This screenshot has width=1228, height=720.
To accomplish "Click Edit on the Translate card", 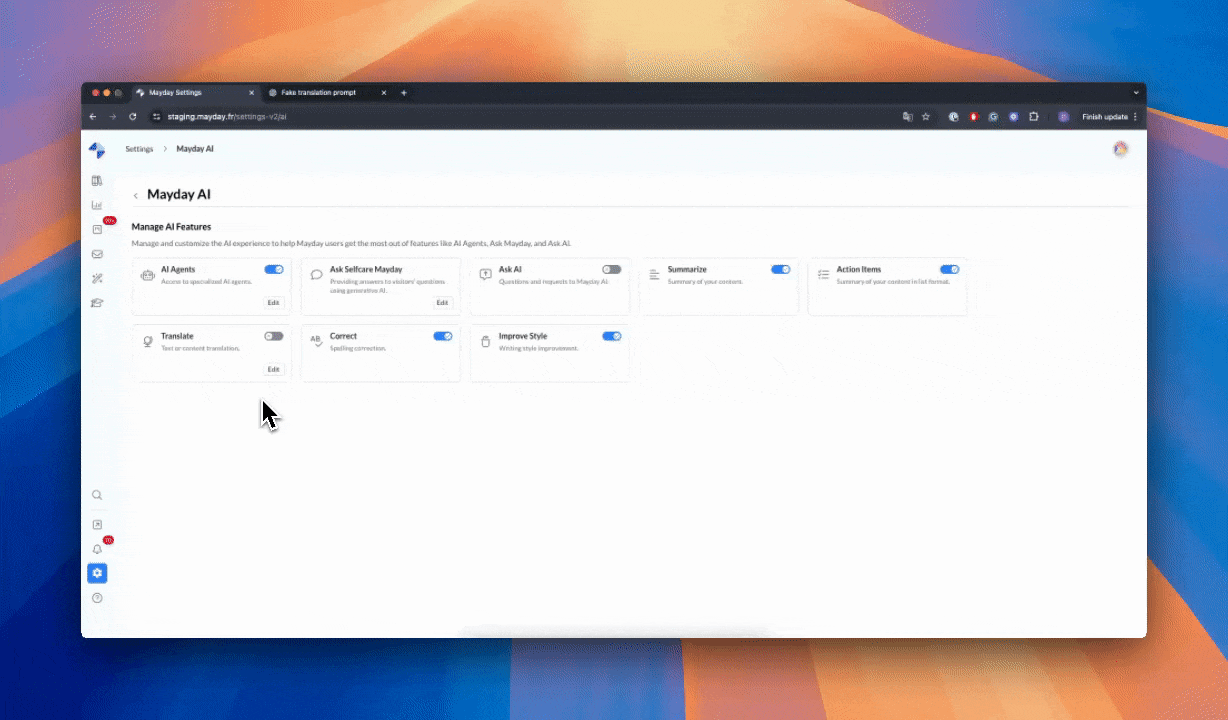I will pyautogui.click(x=273, y=369).
